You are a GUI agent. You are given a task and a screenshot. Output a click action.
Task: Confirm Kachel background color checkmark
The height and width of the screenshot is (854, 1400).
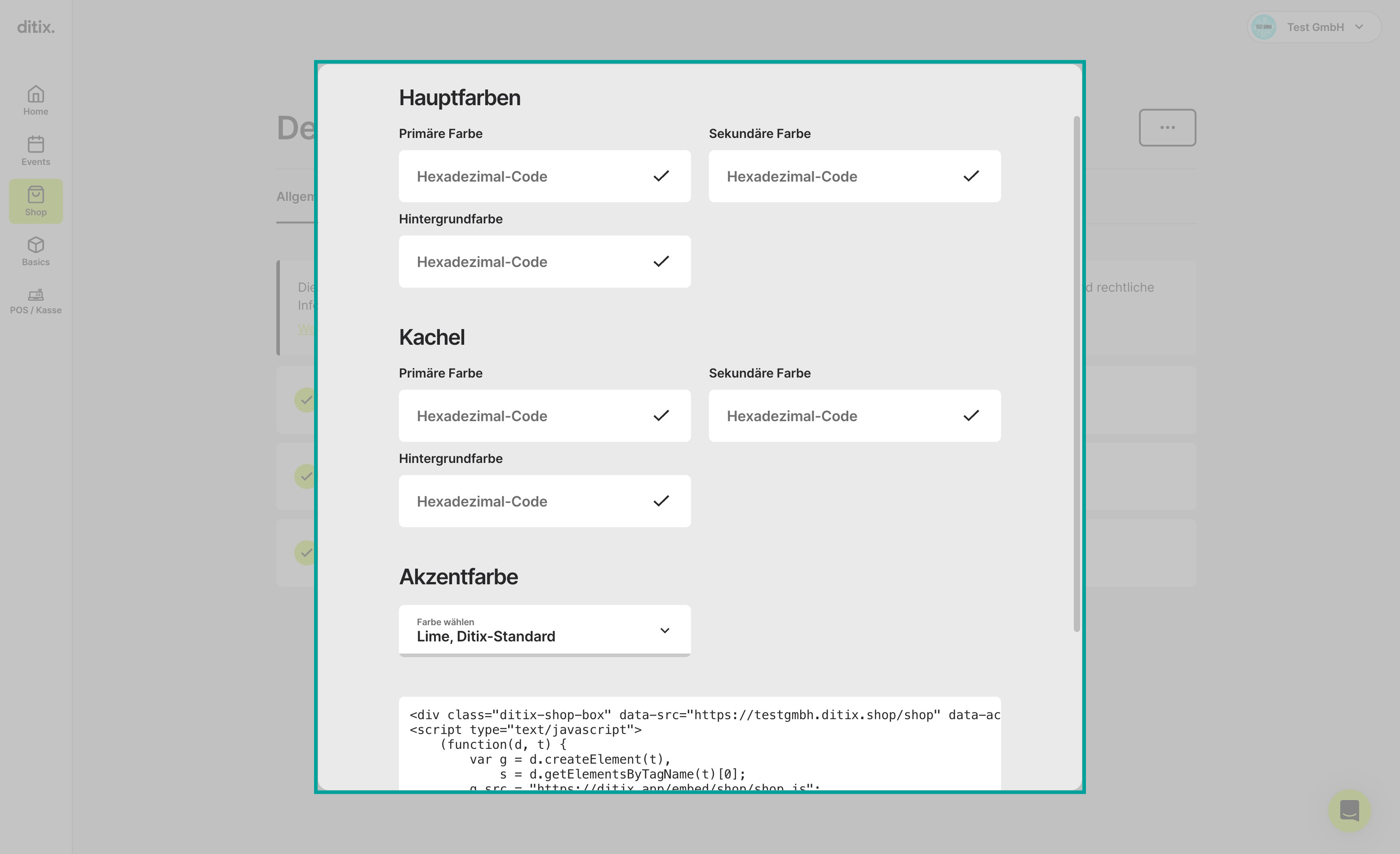coord(661,501)
